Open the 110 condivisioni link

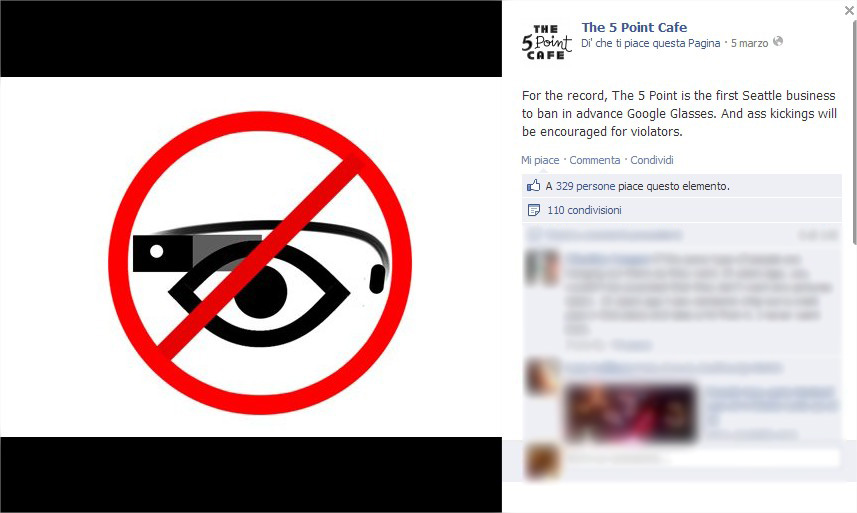coord(584,210)
